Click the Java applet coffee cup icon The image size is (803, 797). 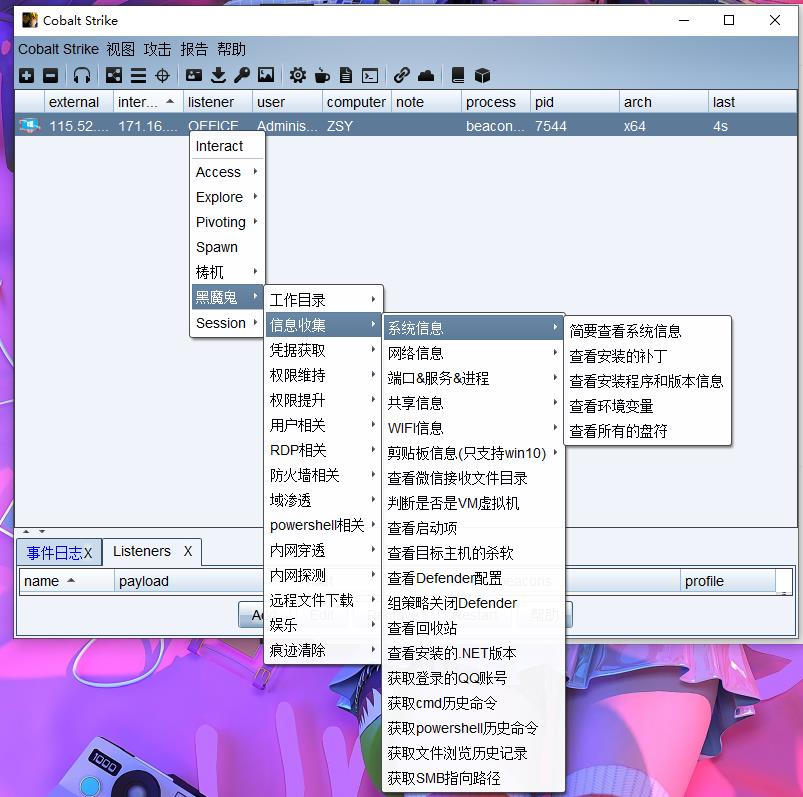click(322, 76)
